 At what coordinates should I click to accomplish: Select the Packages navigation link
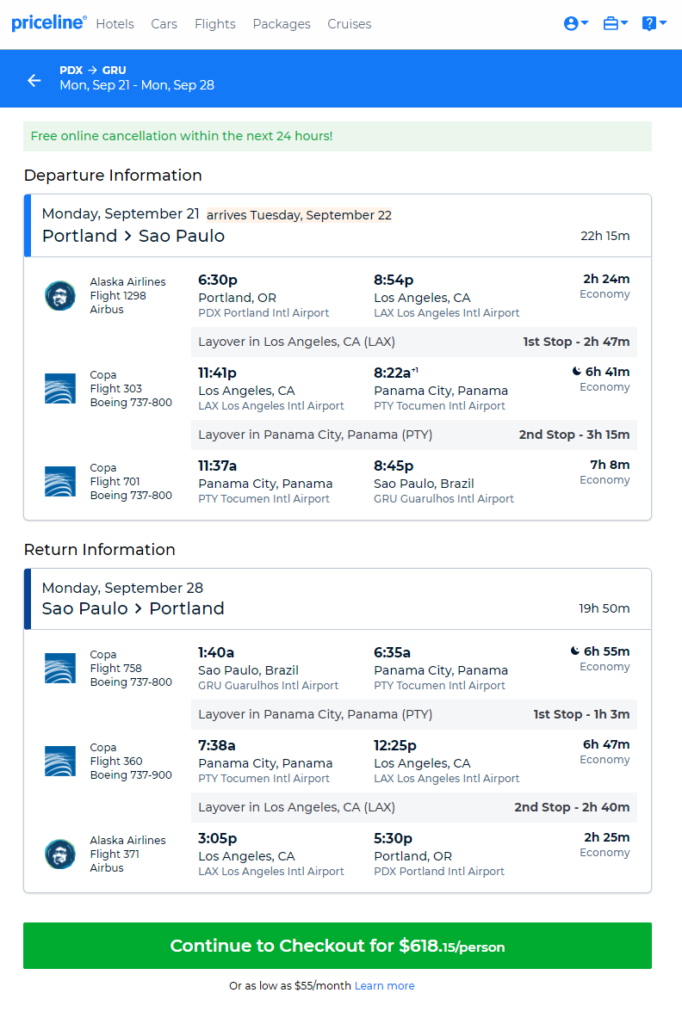(x=282, y=24)
